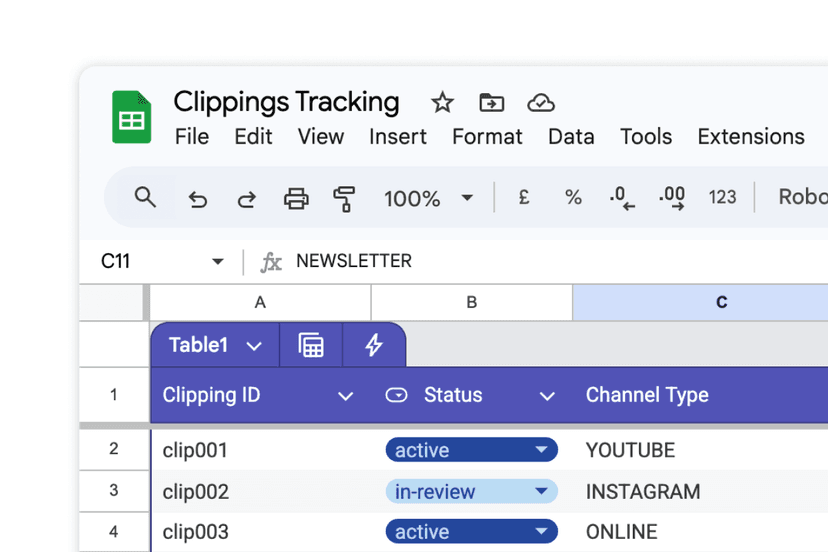828x552 pixels.
Task: Star the Clippings Tracking document
Action: tap(442, 103)
